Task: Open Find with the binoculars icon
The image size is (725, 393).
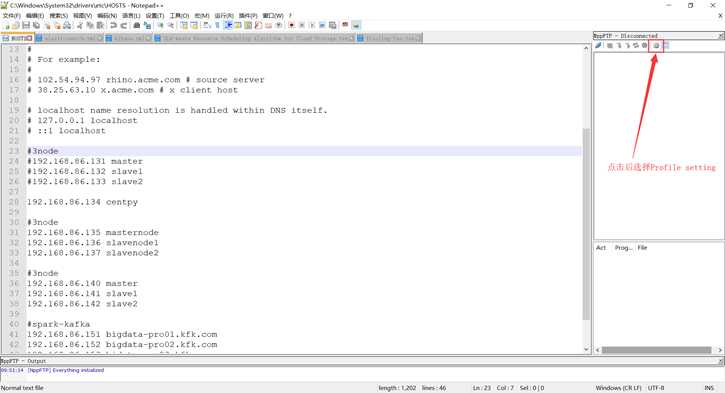Action: pos(136,25)
